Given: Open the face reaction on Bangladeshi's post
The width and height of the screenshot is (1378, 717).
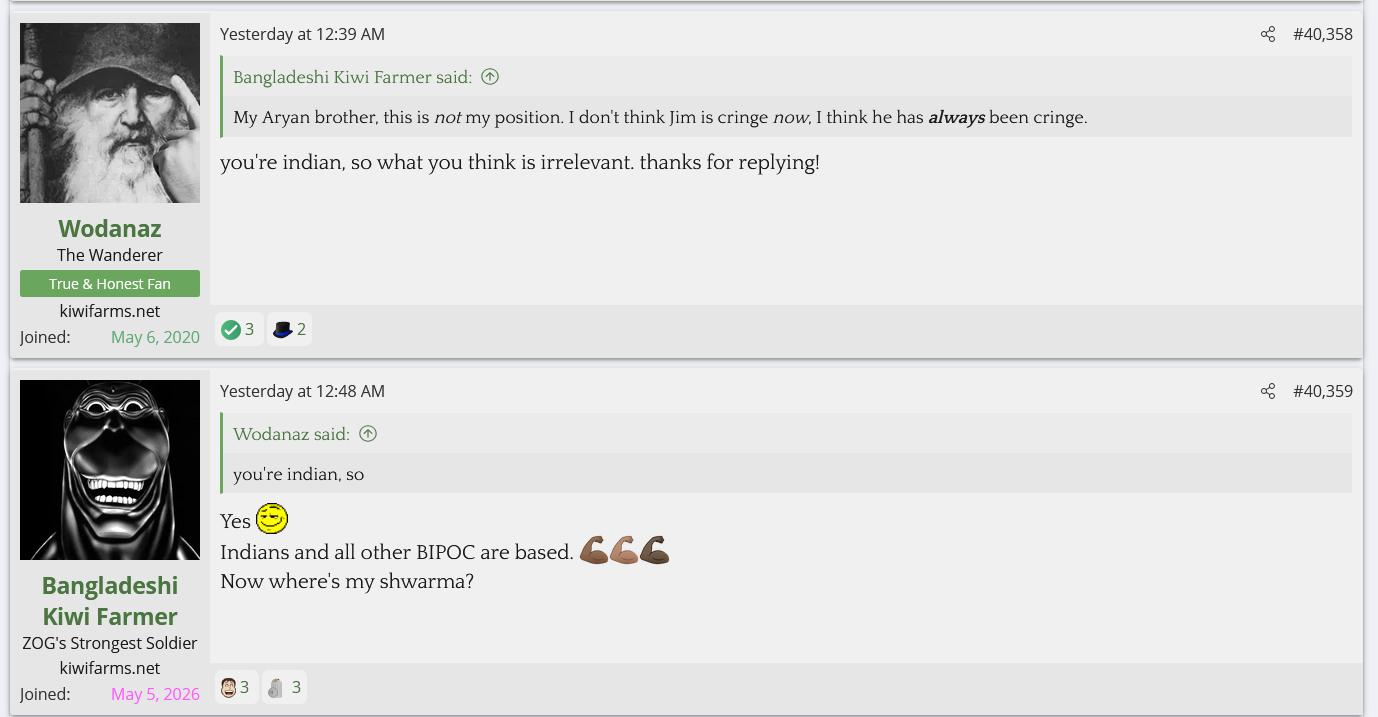Looking at the screenshot, I should pyautogui.click(x=236, y=687).
